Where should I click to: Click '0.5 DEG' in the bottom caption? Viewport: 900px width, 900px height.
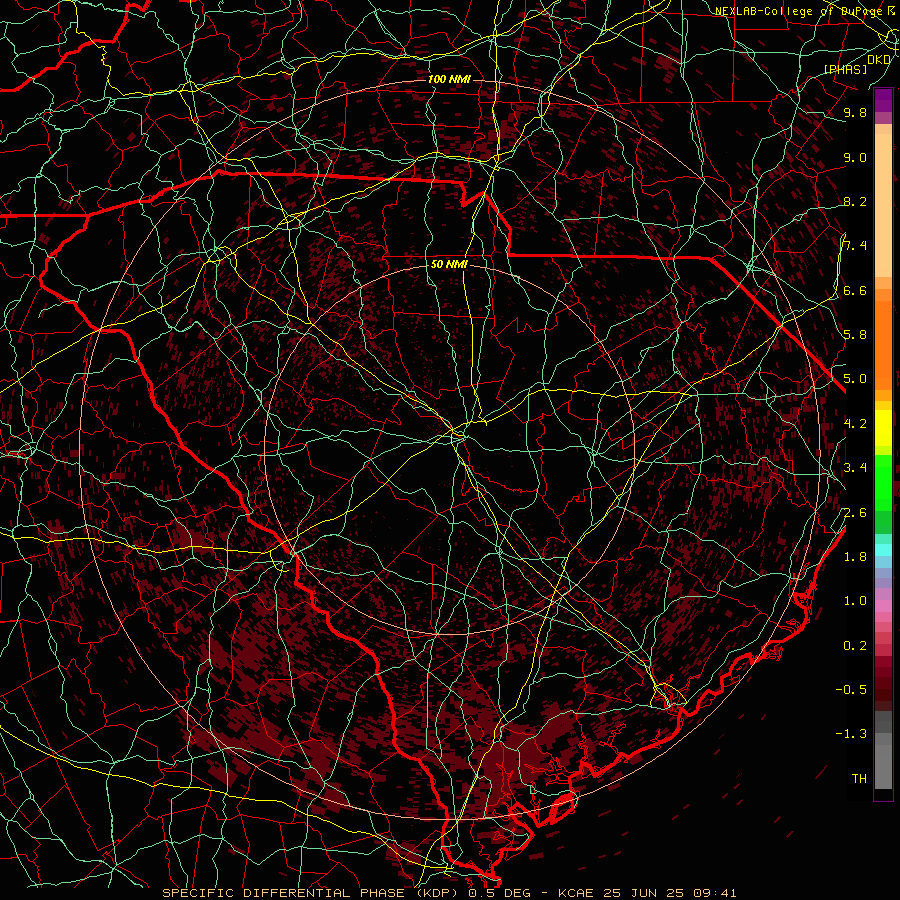pyautogui.click(x=499, y=893)
